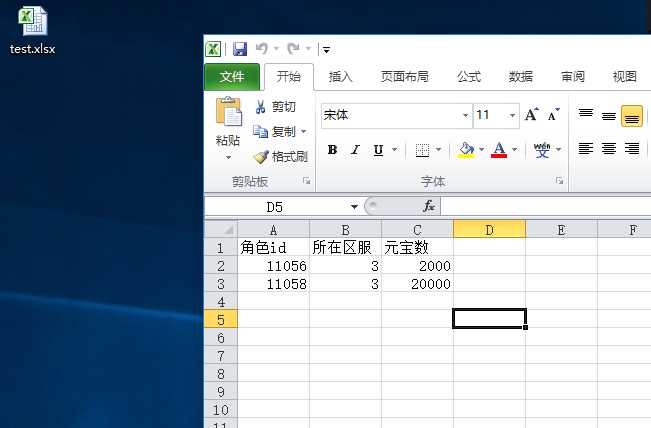Expand the 粘贴 paste options arrow
651x428 pixels.
click(228, 158)
